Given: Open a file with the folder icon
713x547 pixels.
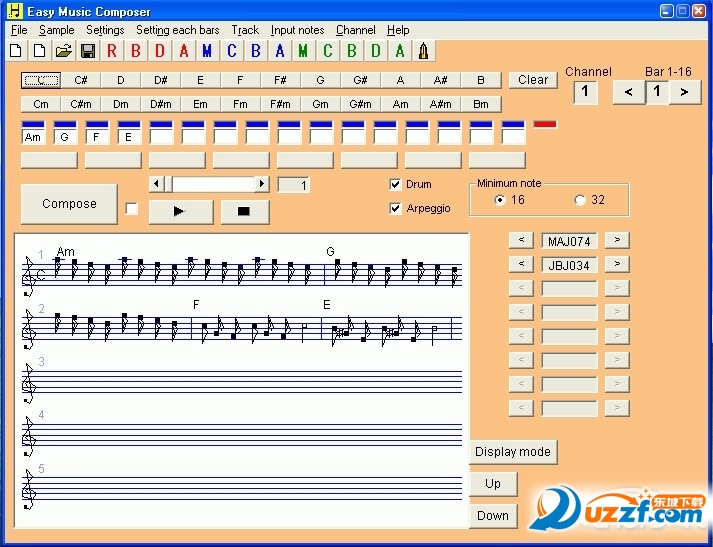Looking at the screenshot, I should [64, 51].
